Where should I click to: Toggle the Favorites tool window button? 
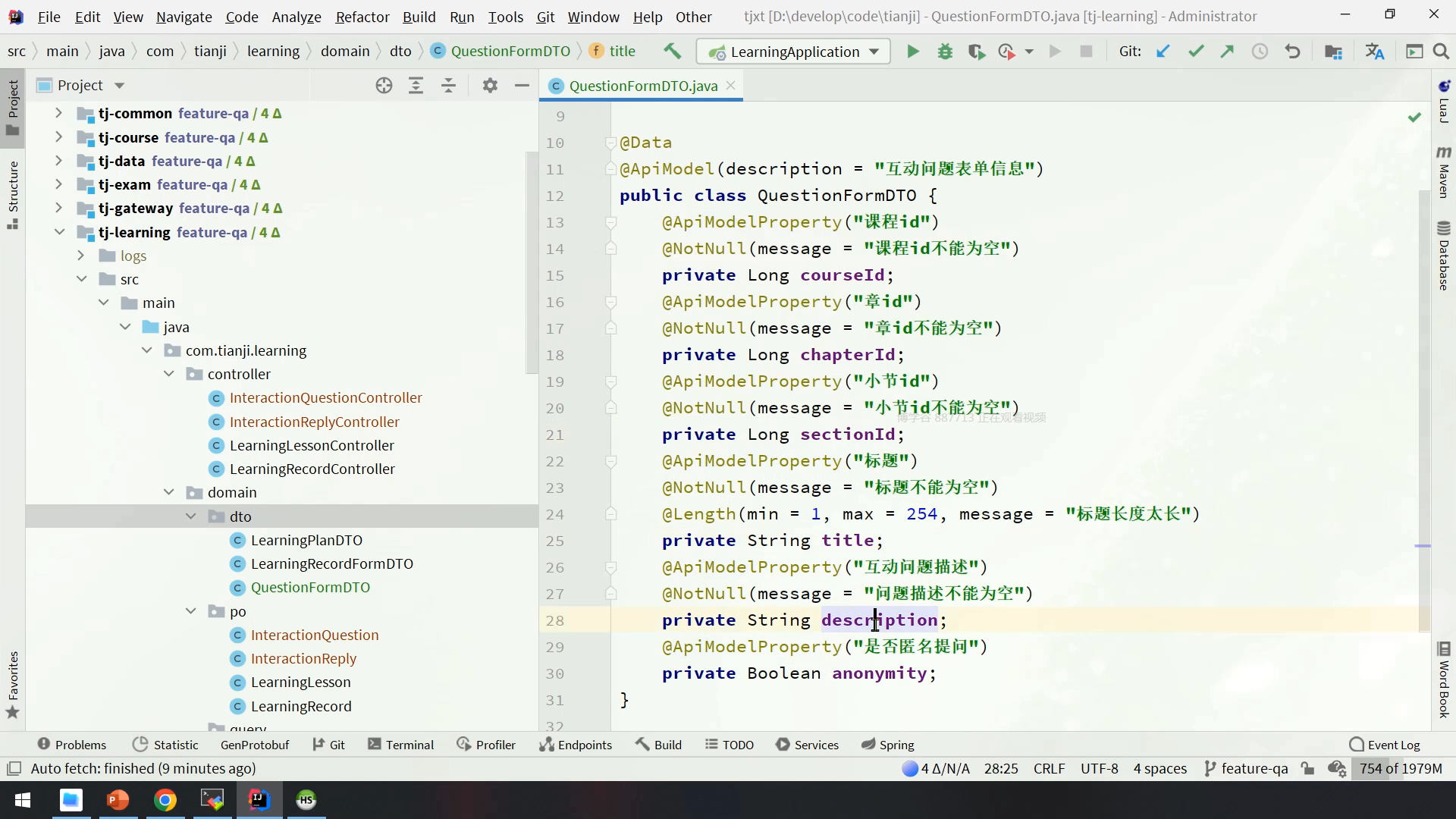(x=13, y=684)
